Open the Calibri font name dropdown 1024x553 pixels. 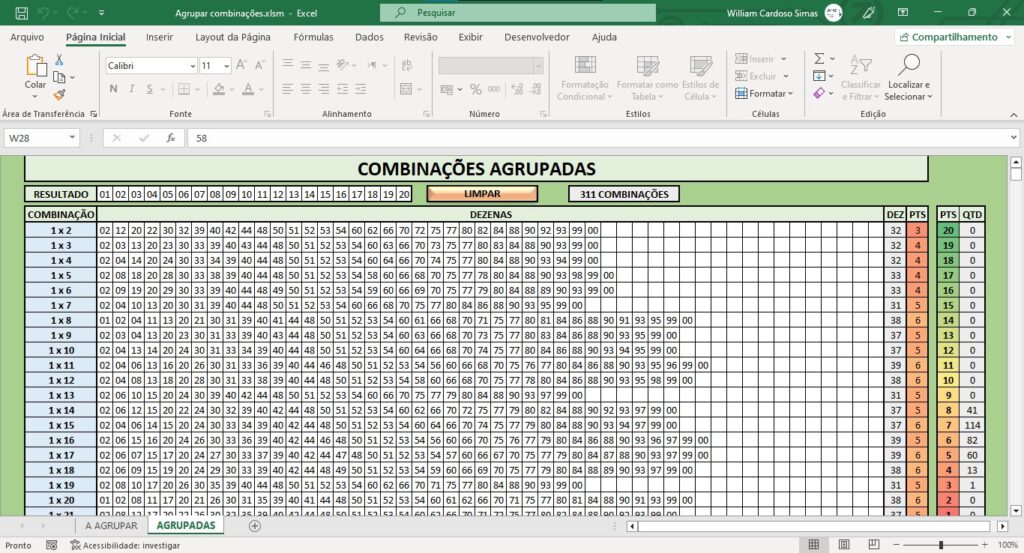(192, 65)
